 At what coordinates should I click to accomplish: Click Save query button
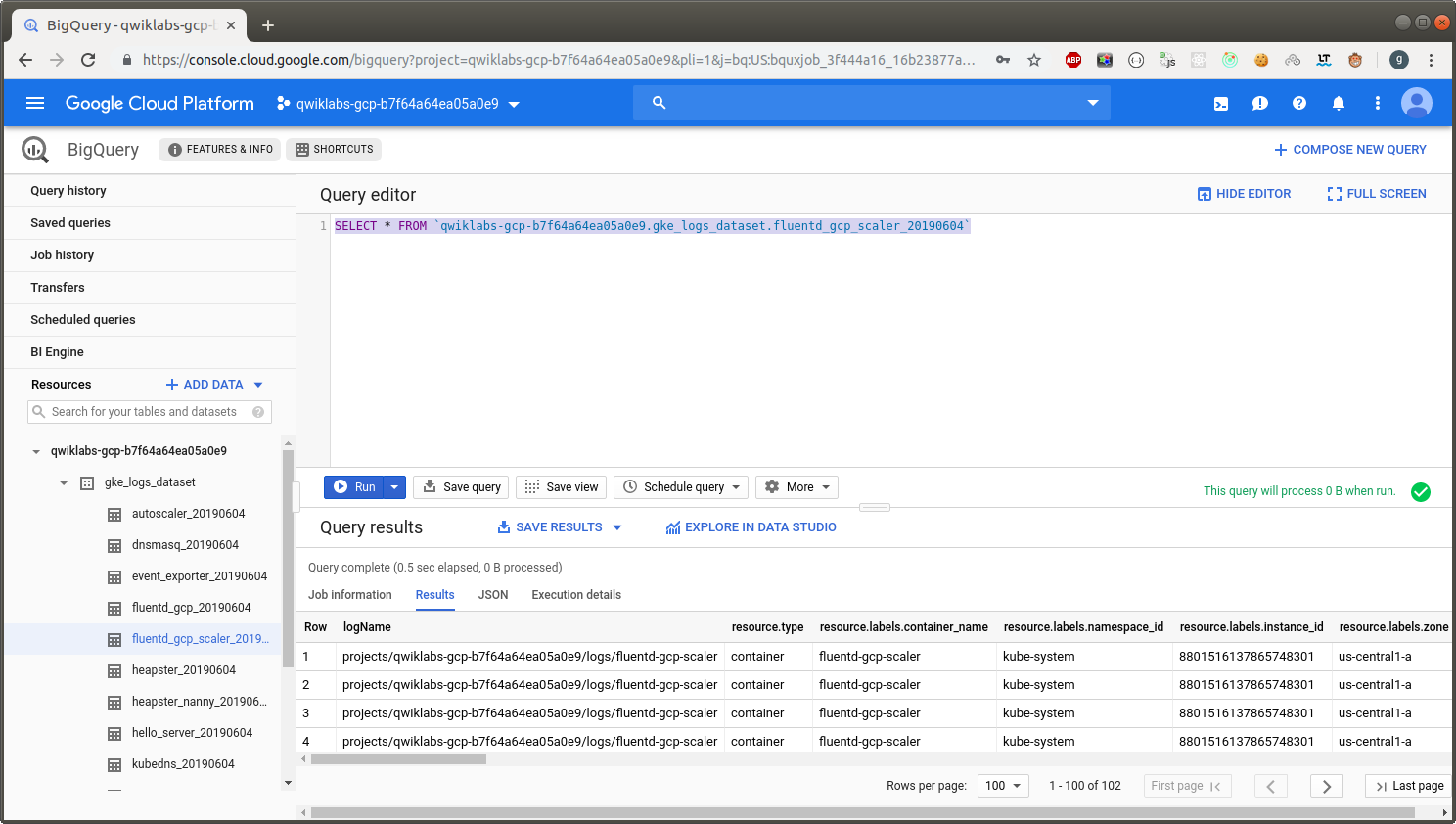pos(461,487)
